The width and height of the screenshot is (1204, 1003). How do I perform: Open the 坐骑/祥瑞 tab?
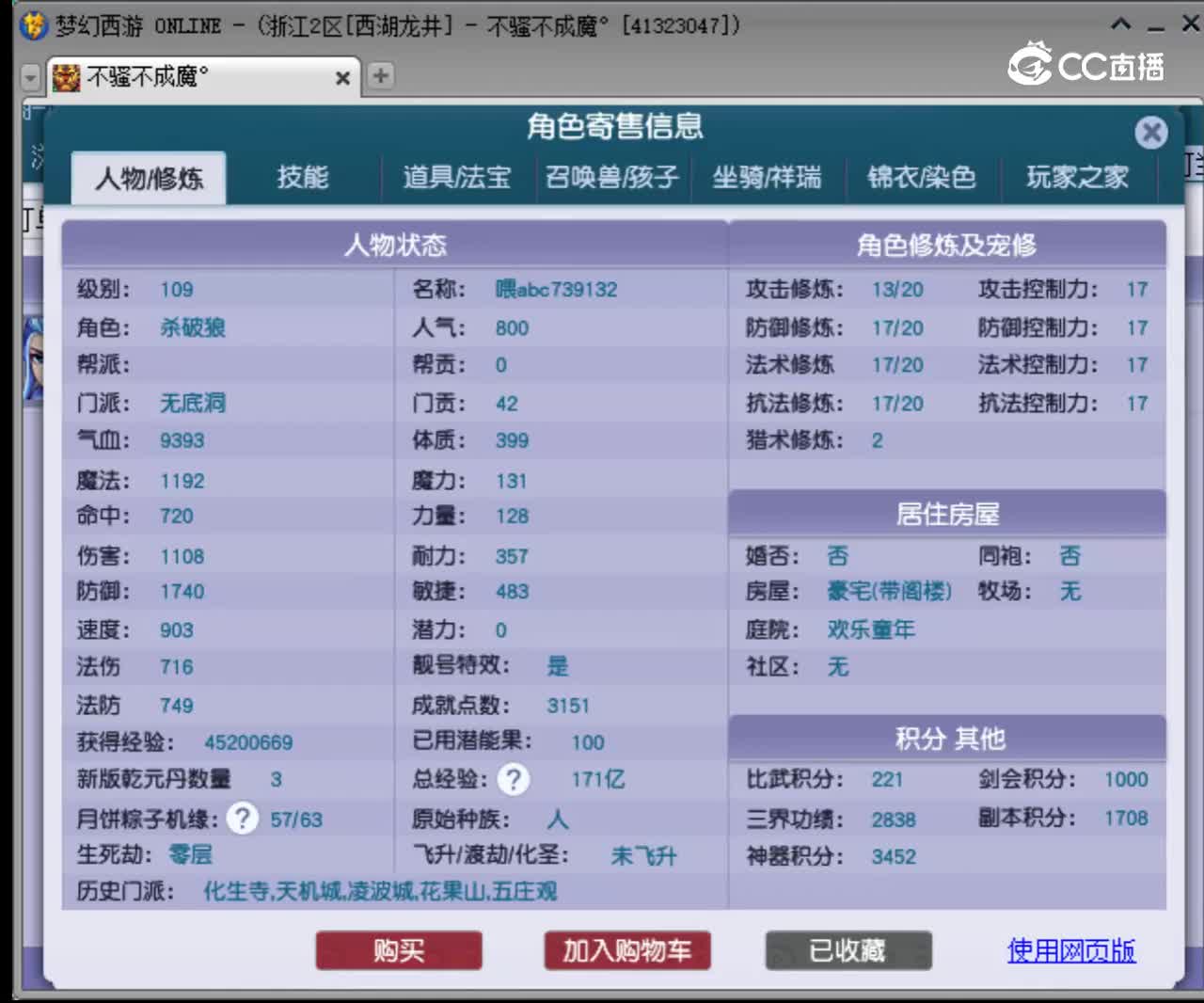coord(767,177)
